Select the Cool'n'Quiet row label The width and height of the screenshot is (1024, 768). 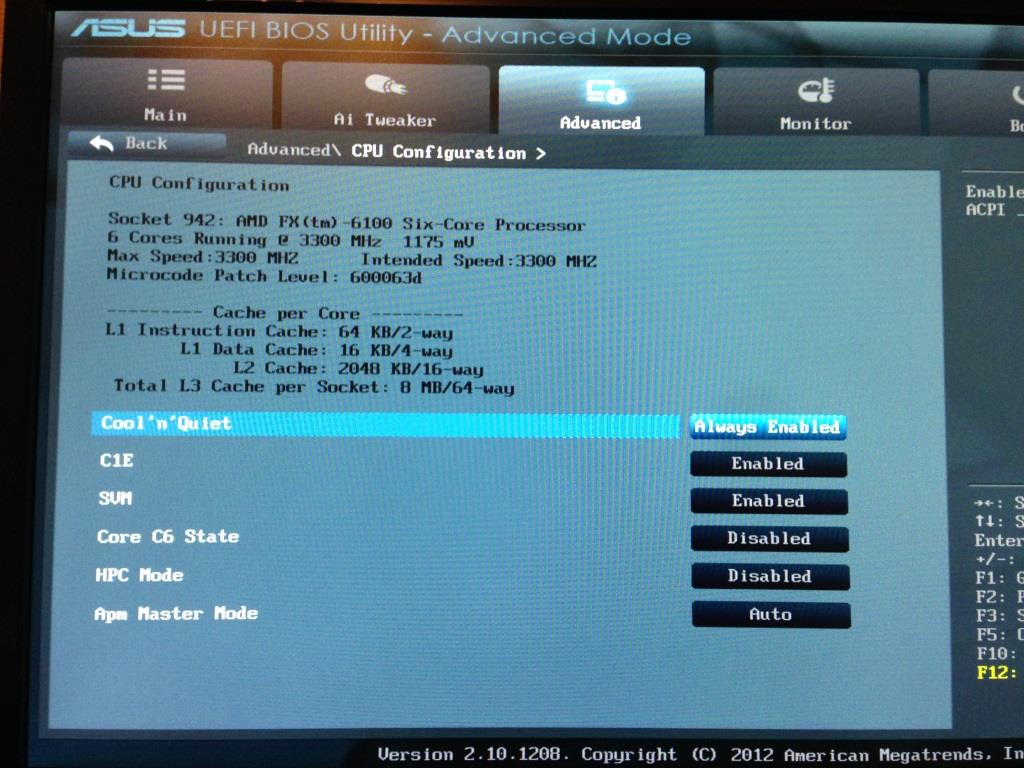166,423
